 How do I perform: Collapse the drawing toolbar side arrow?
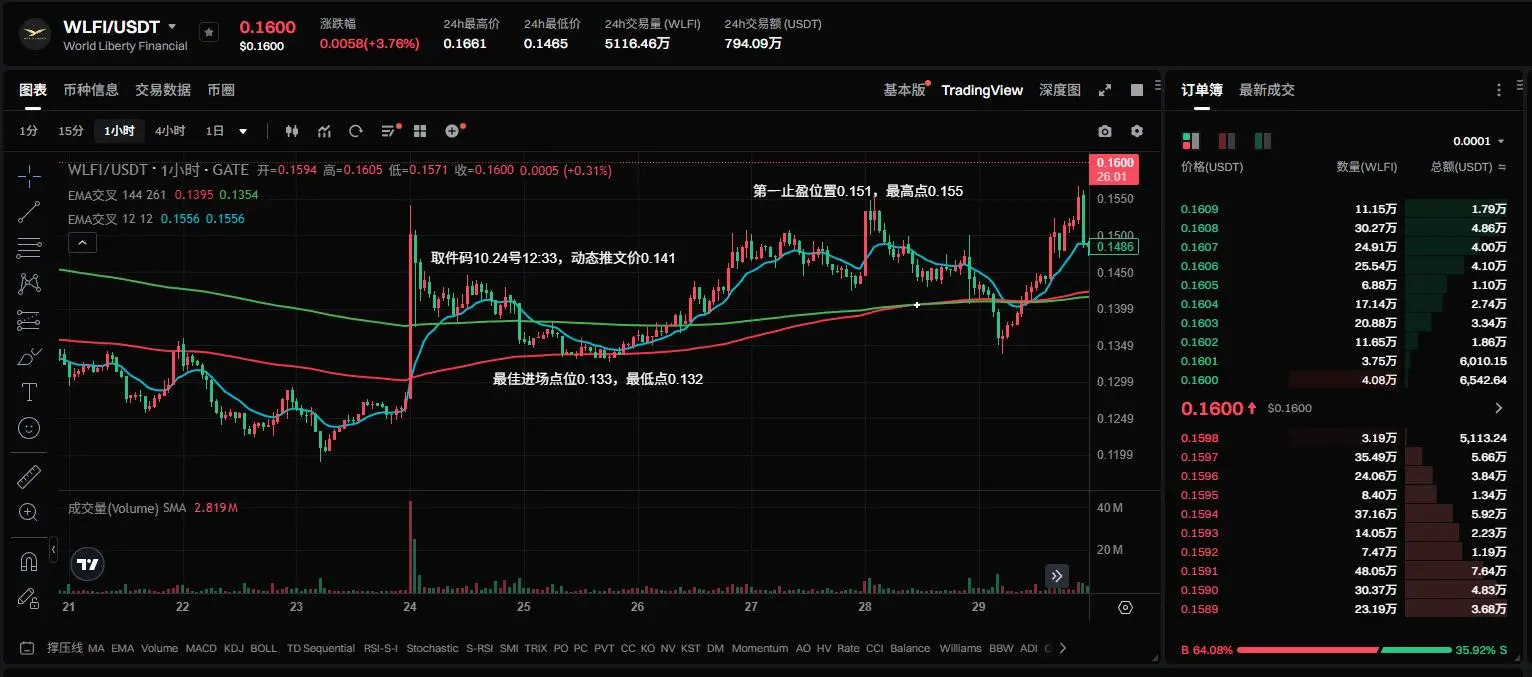(53, 549)
